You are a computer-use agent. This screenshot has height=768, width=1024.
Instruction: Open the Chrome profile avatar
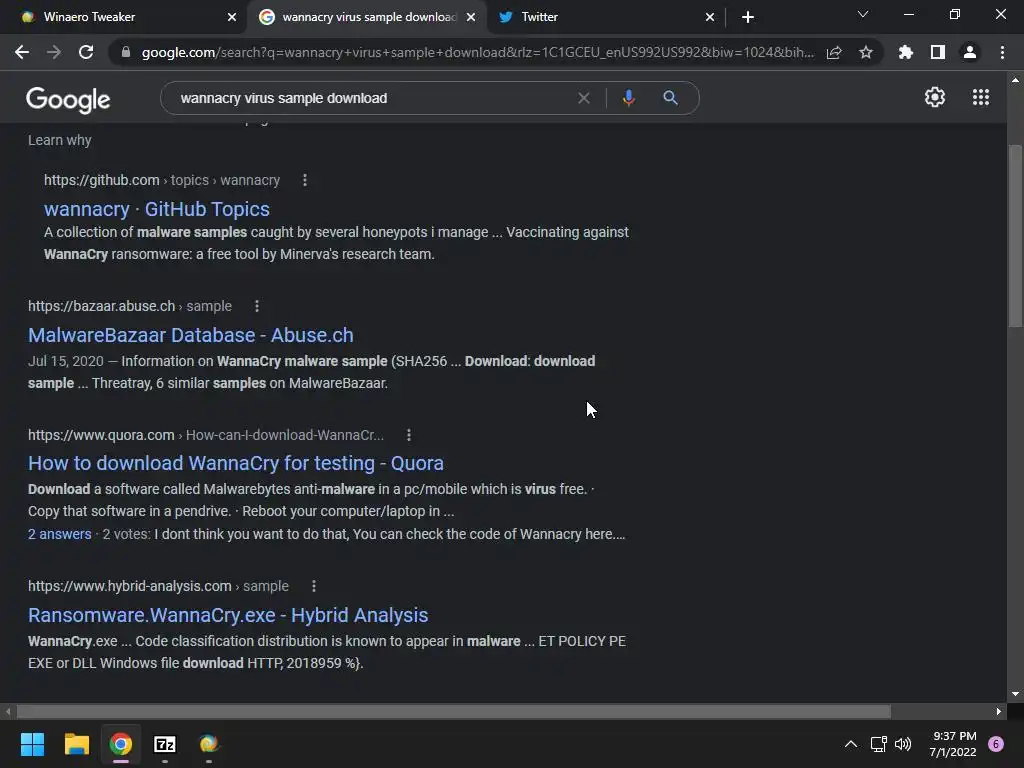(x=970, y=52)
